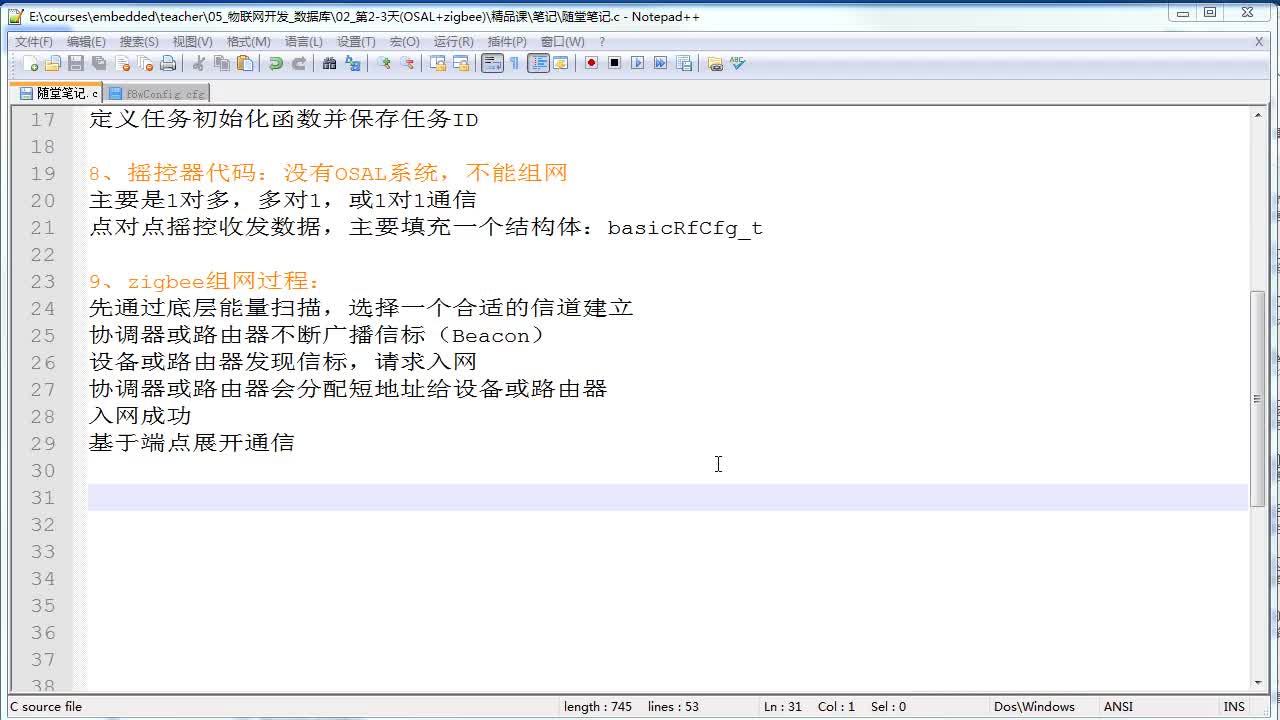Click the spell check ABC icon

pyautogui.click(x=738, y=63)
